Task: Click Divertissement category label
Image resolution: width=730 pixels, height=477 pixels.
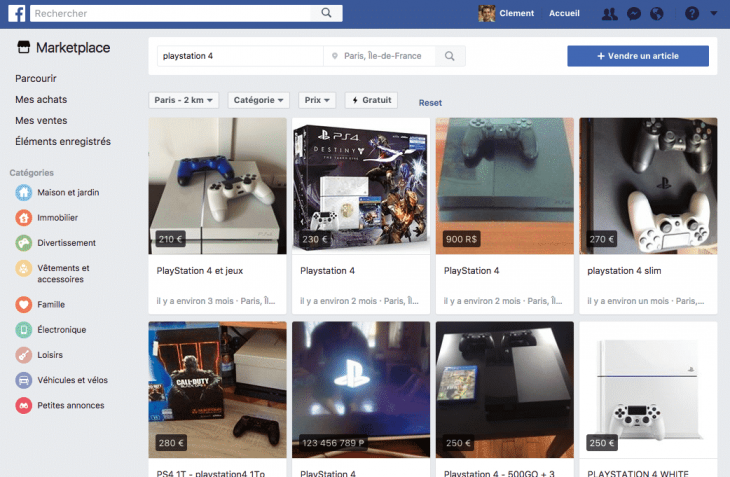Action: point(67,242)
